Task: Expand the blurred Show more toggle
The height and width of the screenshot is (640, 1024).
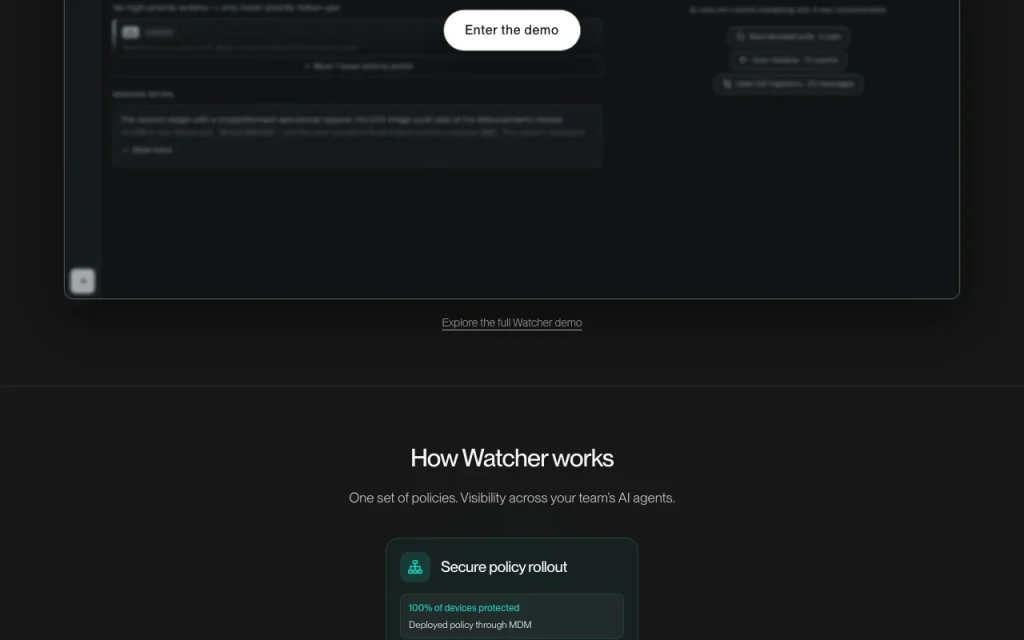Action: [x=148, y=150]
